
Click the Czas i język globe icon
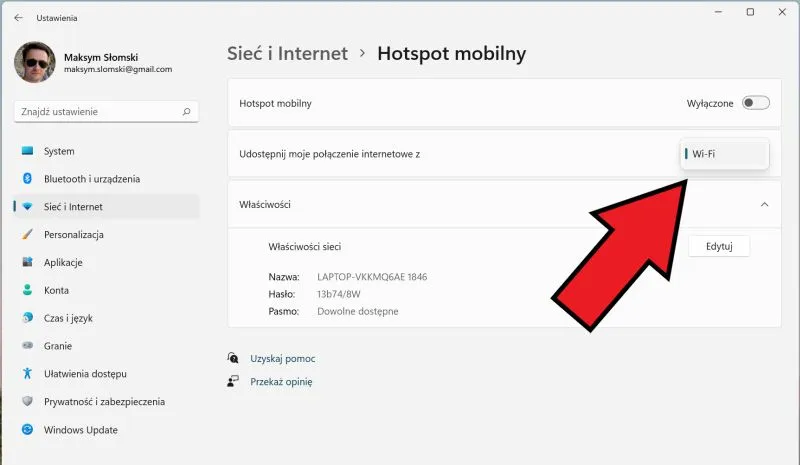[x=28, y=318]
